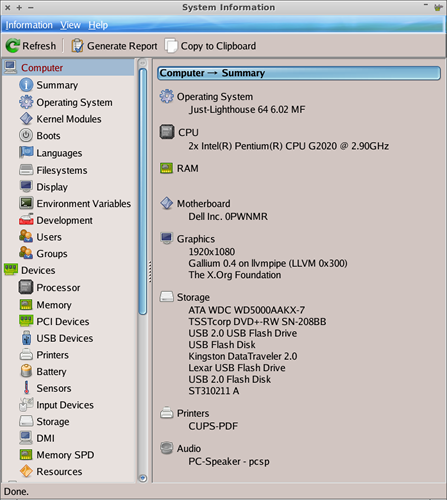
Task: Click the Audio heading in summary
Action: pyautogui.click(x=189, y=448)
